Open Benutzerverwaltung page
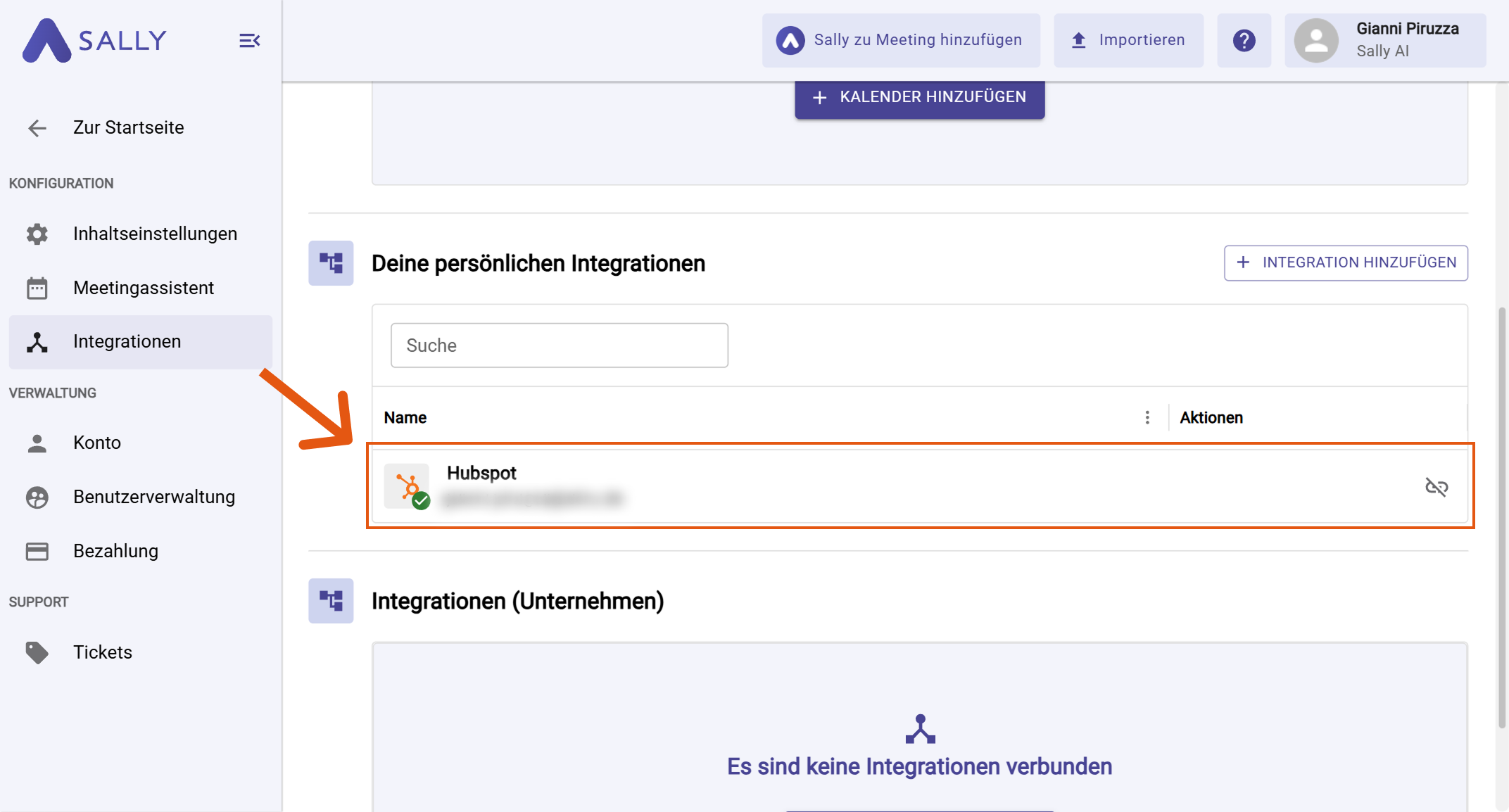The height and width of the screenshot is (812, 1509). click(141, 497)
